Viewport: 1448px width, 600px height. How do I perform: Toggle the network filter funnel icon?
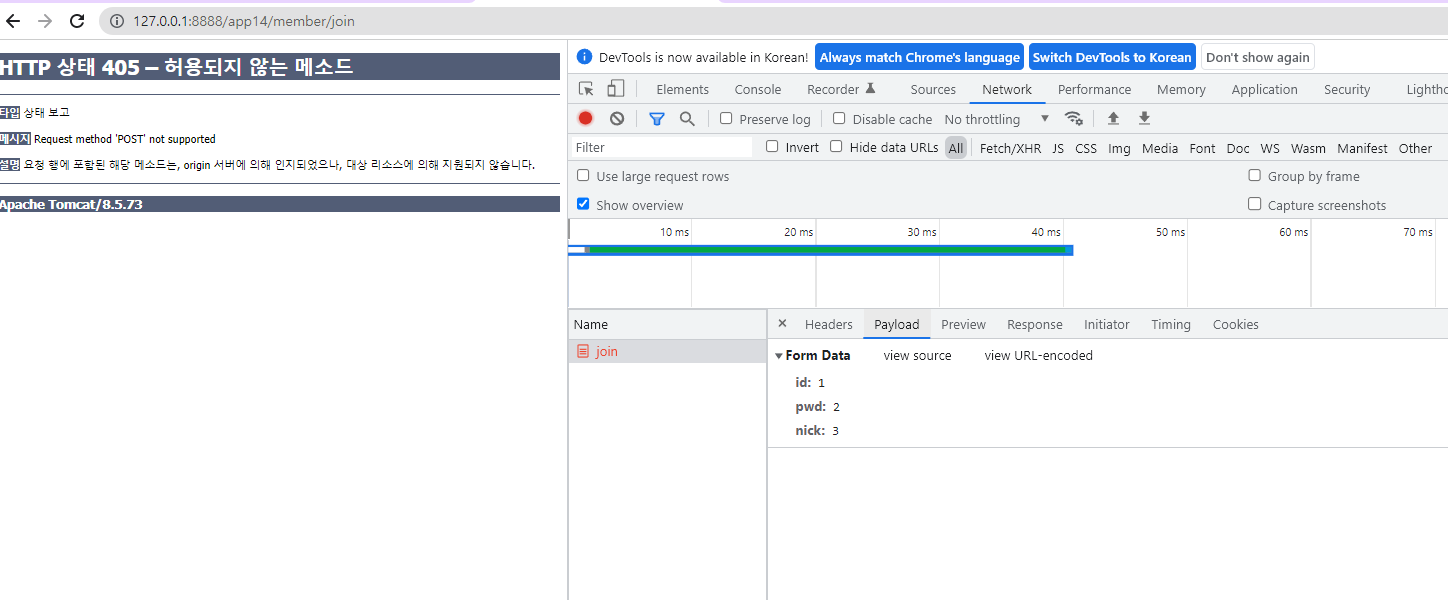[657, 118]
